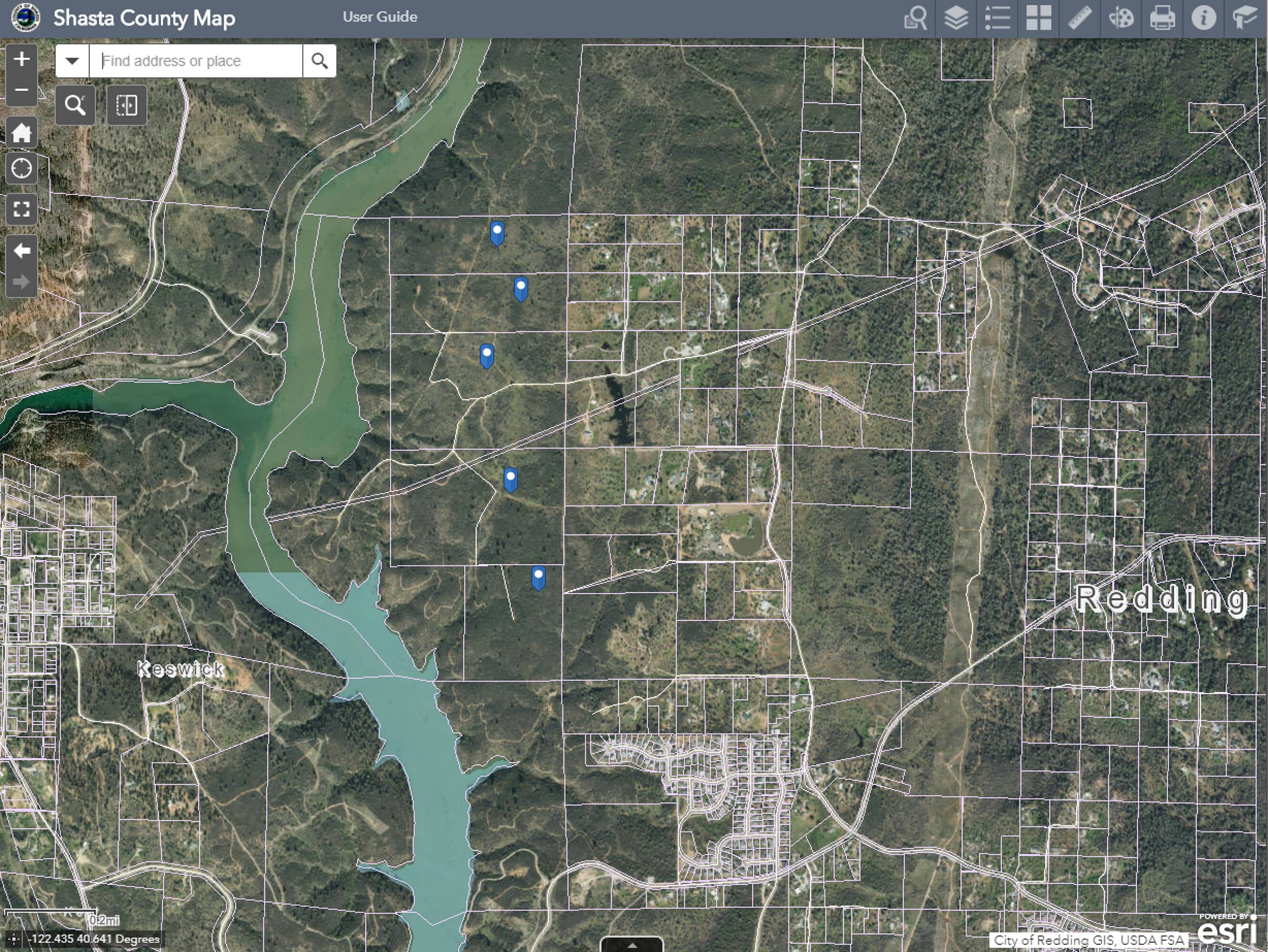Click the search magnifier submit button

pyautogui.click(x=319, y=61)
